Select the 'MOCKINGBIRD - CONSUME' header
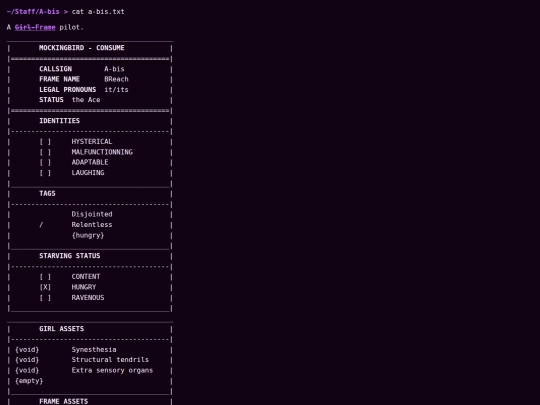 [x=82, y=48]
